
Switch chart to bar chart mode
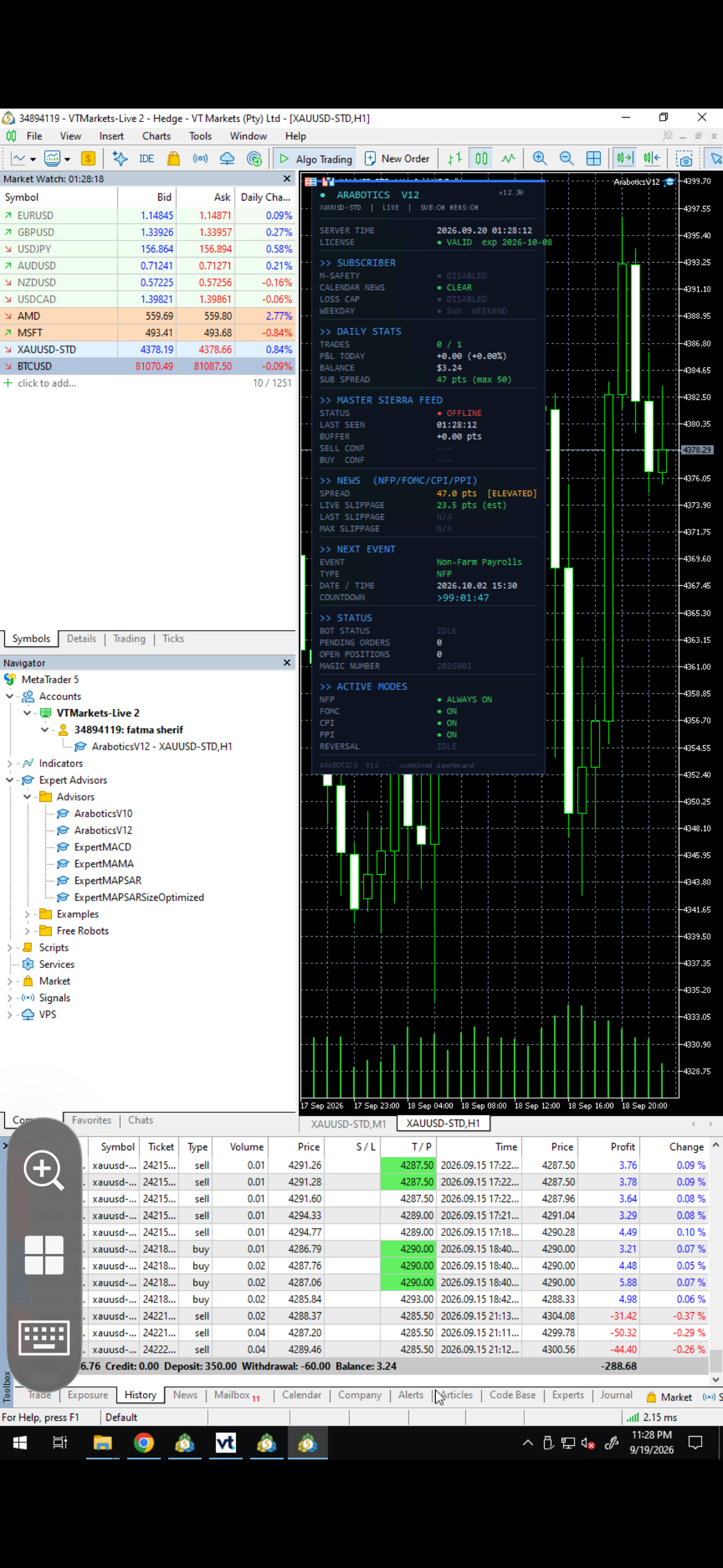[x=454, y=159]
